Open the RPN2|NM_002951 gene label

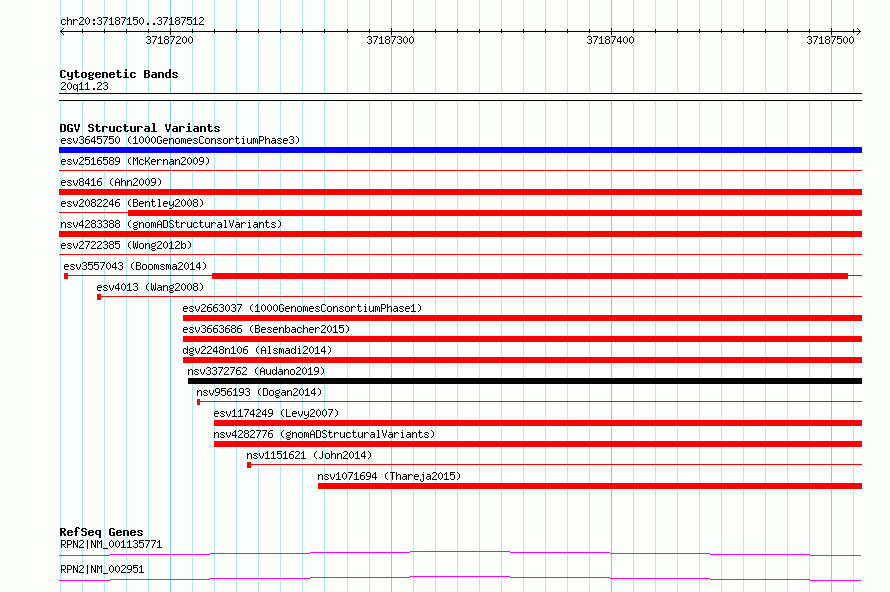(102, 569)
